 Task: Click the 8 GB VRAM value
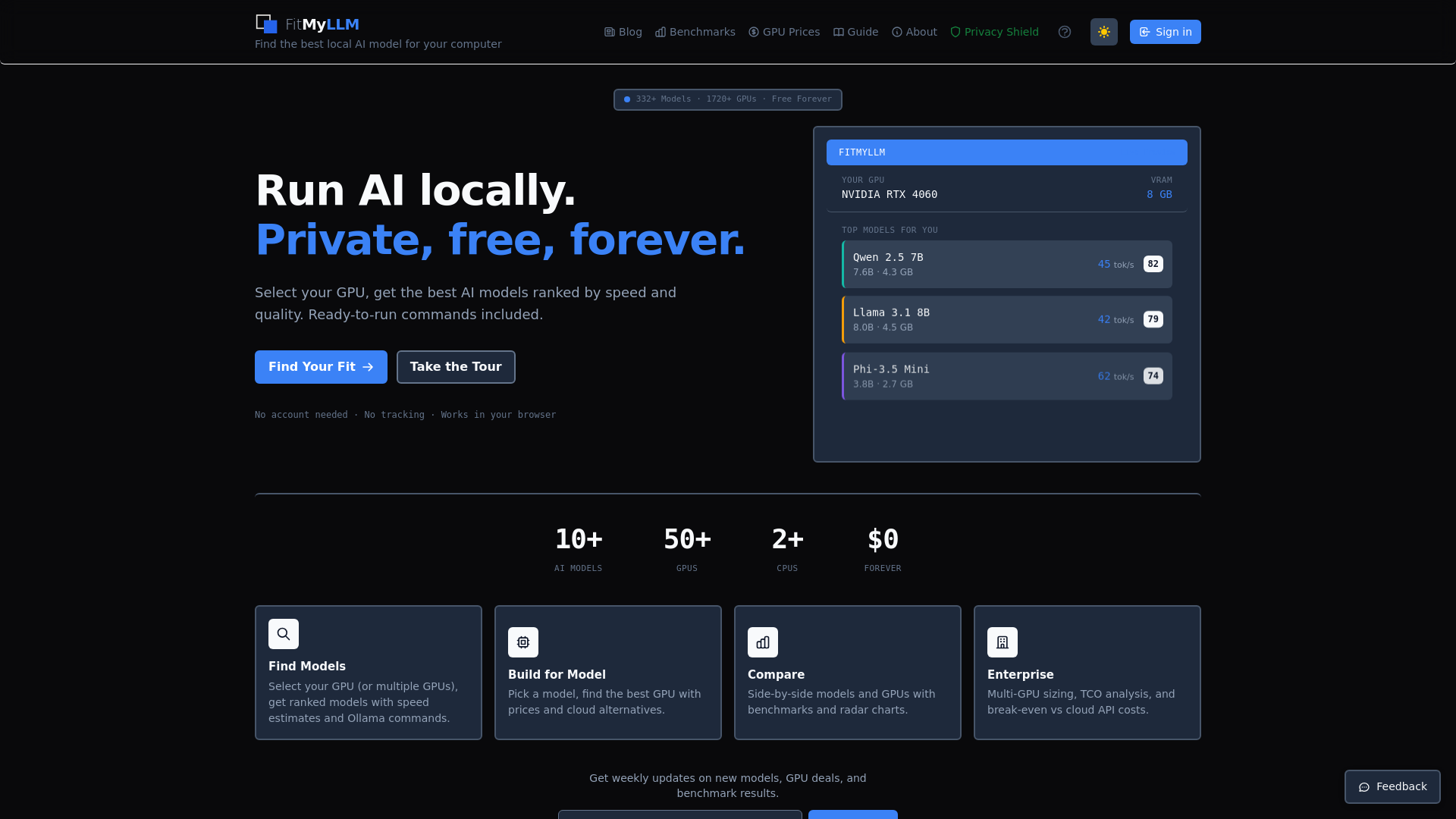coord(1159,194)
